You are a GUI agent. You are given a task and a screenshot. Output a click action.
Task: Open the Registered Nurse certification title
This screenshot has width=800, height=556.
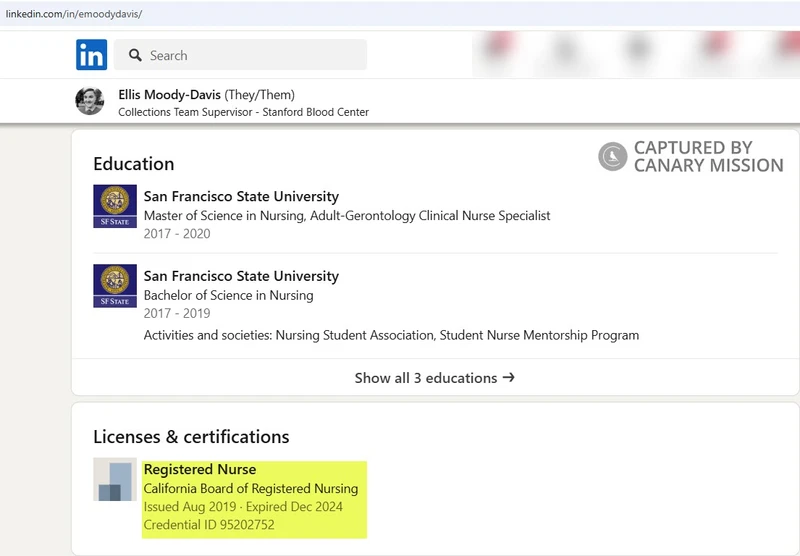[x=200, y=469]
